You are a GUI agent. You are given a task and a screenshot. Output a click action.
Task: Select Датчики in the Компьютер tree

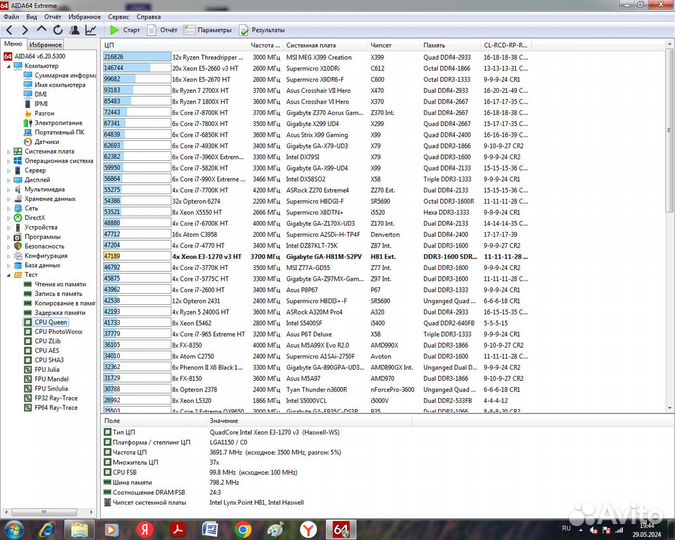[x=46, y=142]
